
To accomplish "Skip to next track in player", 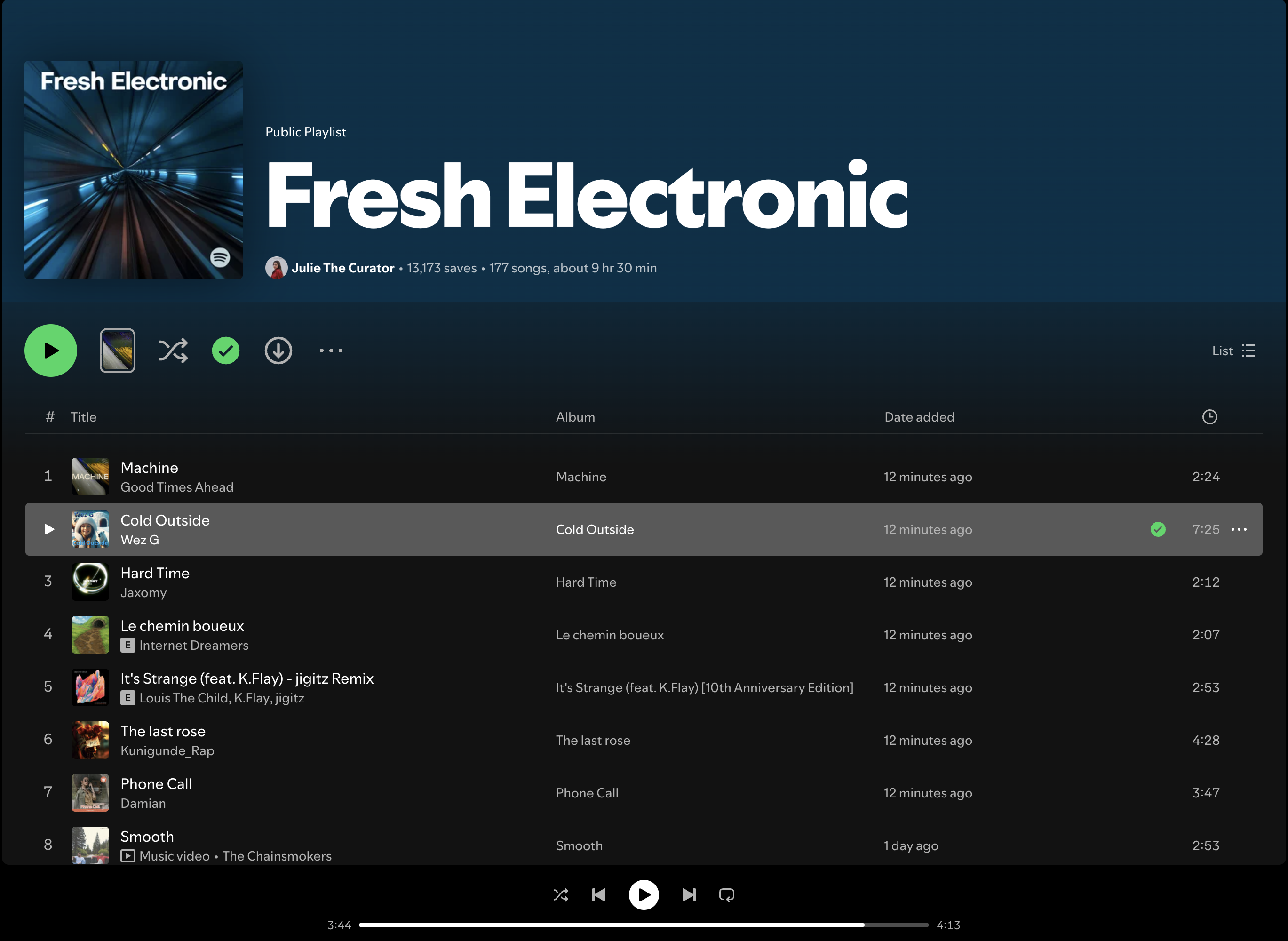I will point(688,895).
